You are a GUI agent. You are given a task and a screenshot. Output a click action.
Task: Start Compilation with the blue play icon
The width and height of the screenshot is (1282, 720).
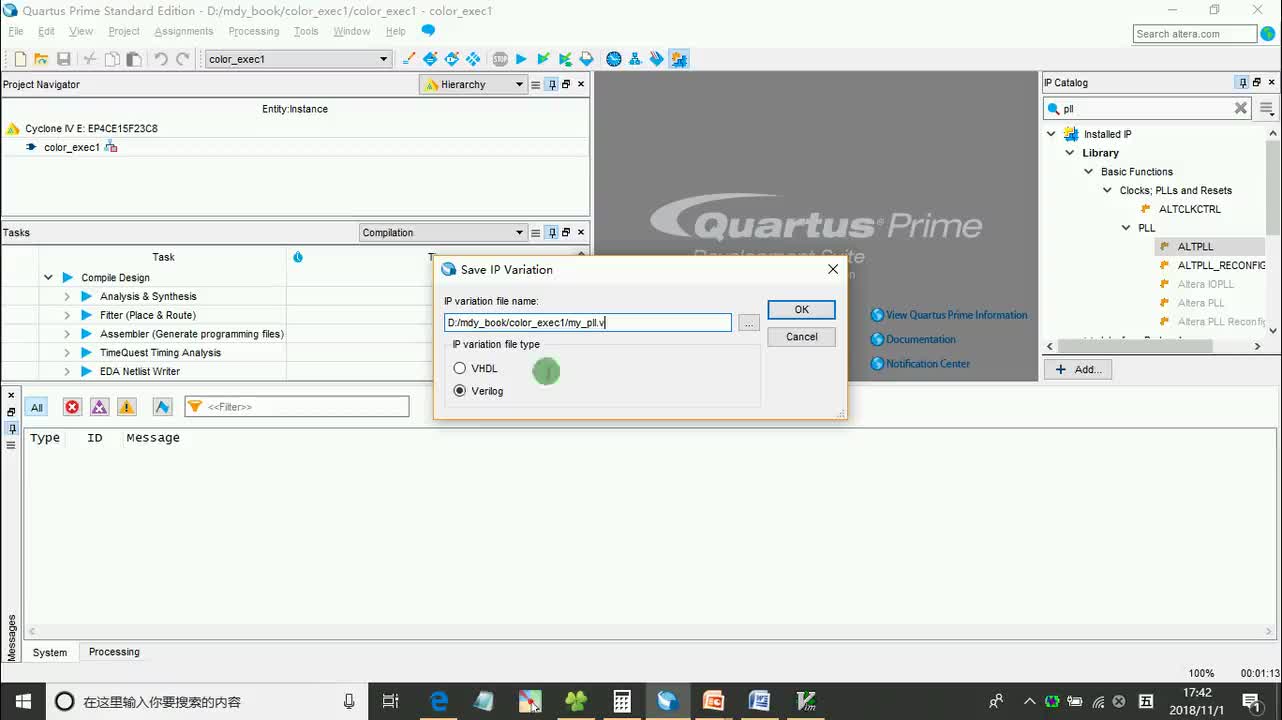521,59
